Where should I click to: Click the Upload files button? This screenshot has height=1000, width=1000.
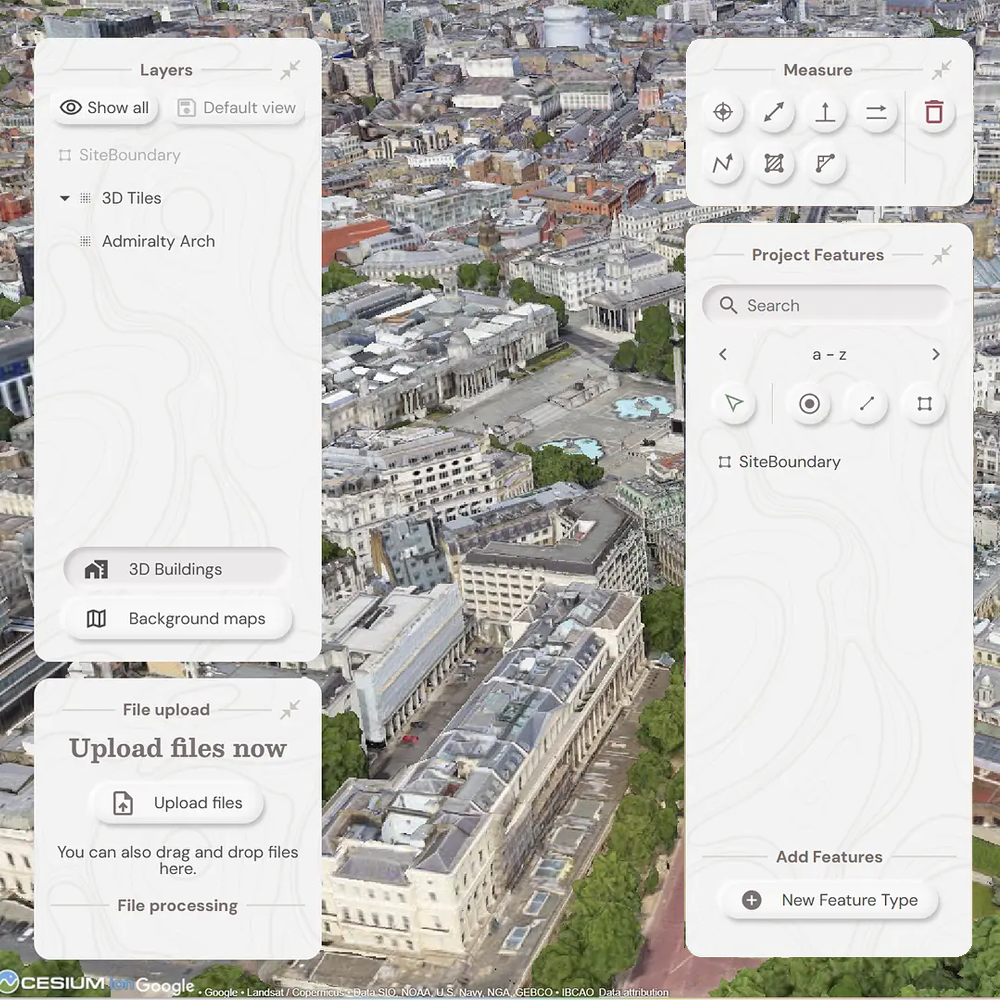tap(178, 803)
